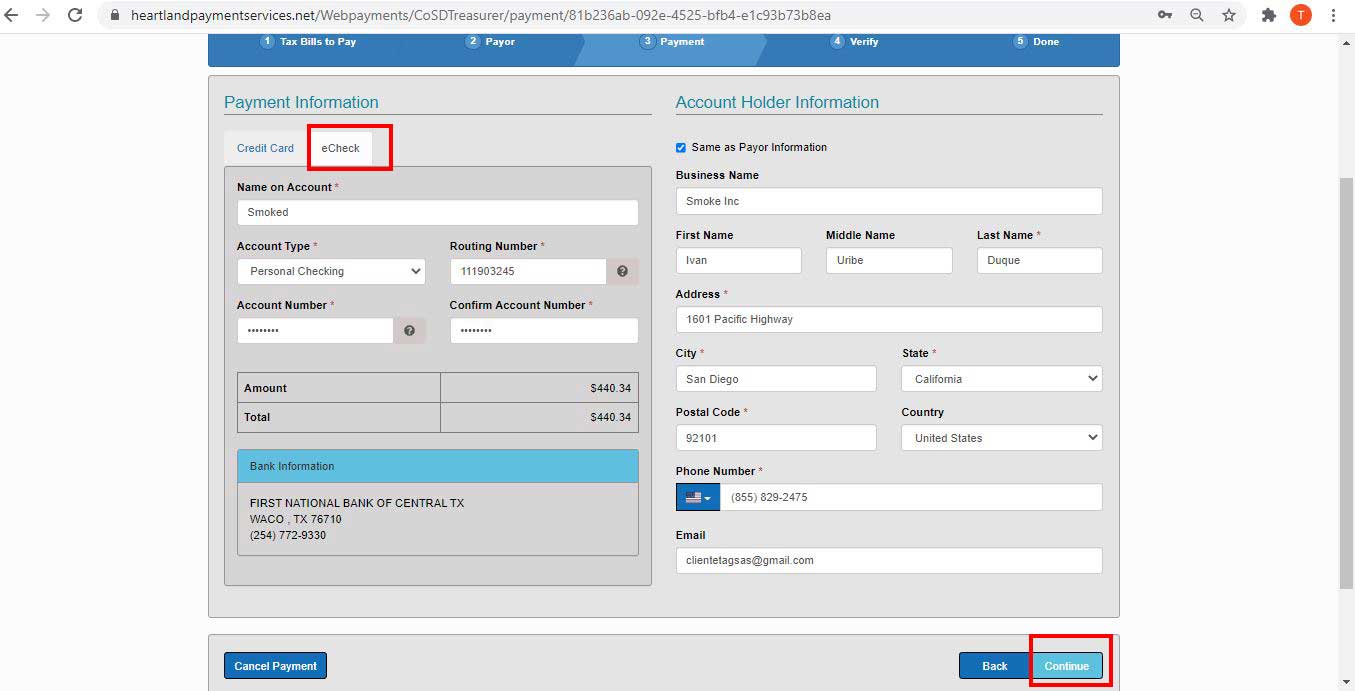Click the zoom magnifier icon in address bar
The height and width of the screenshot is (691, 1355).
point(1197,15)
